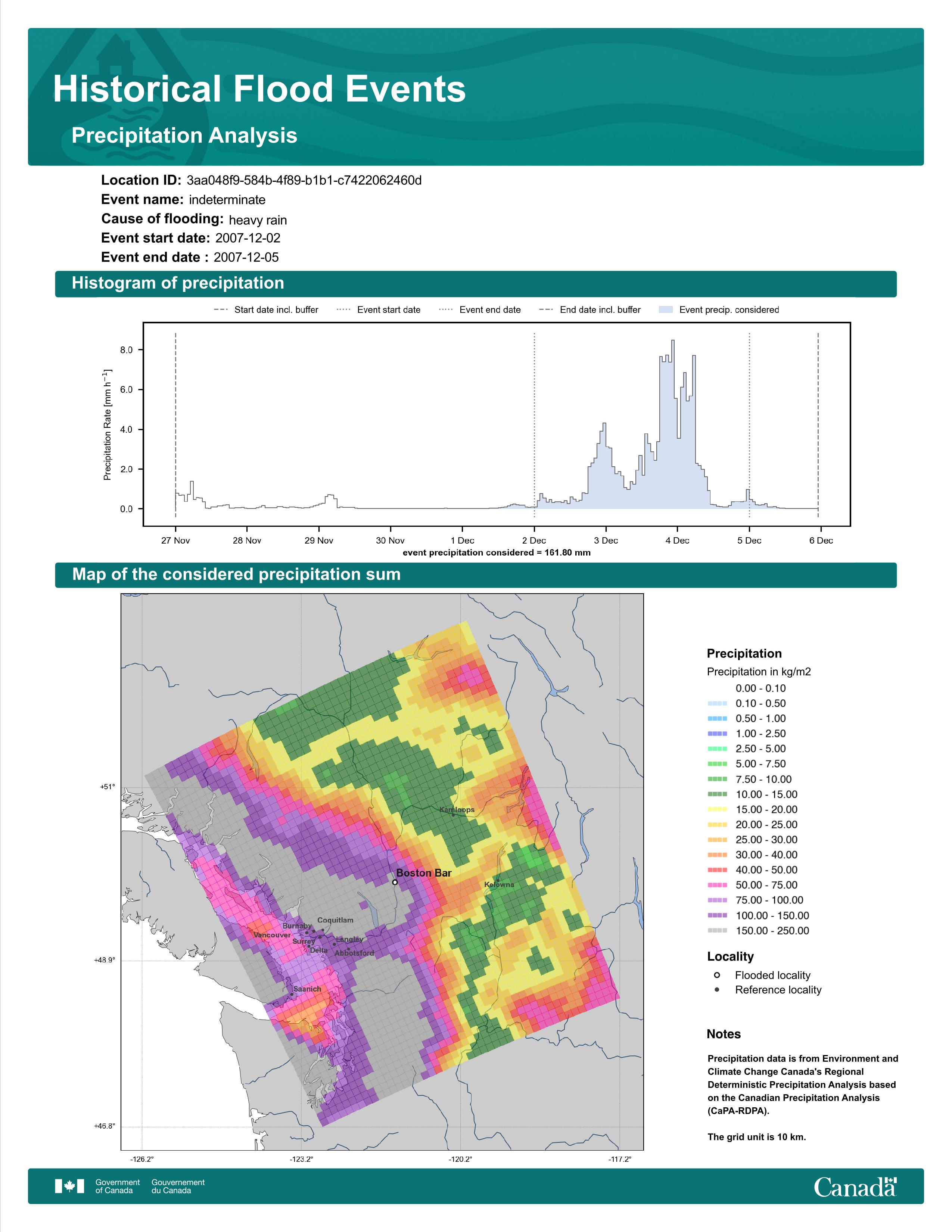
Task: Click the 25.00 - 30.00 legend color swatch
Action: [718, 840]
